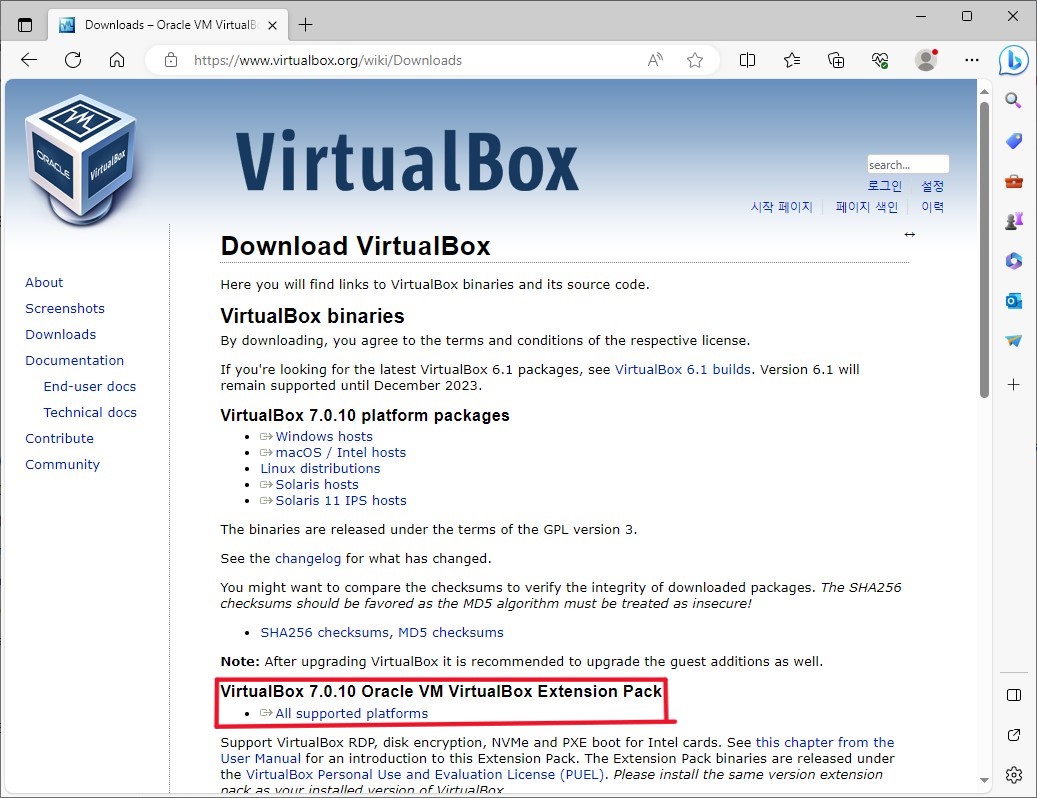
Task: Open Browser essentials heart icon
Action: (880, 60)
